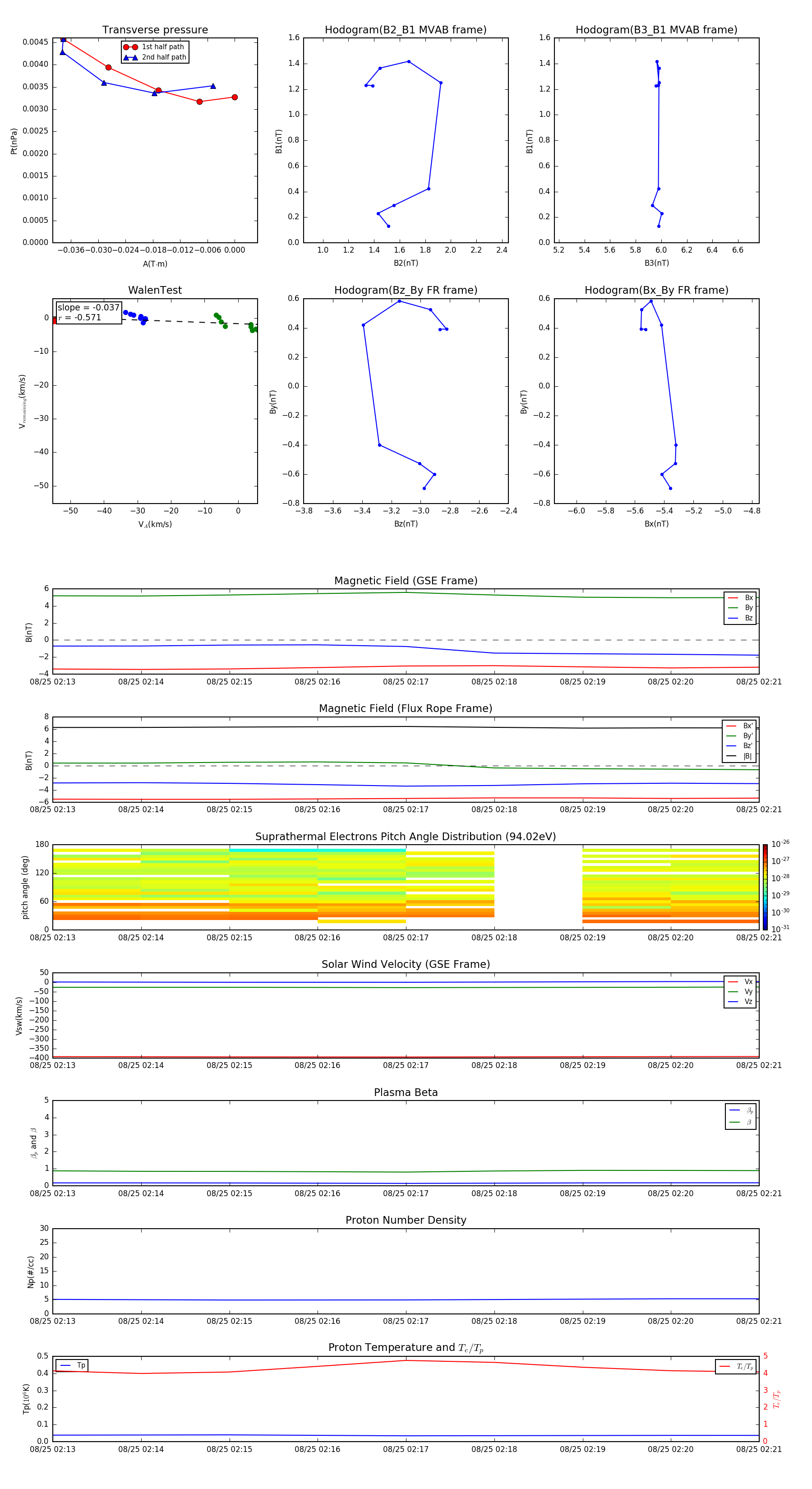Select 'Vy' in the solar wind legend
The image size is (812, 1489).
[x=740, y=991]
